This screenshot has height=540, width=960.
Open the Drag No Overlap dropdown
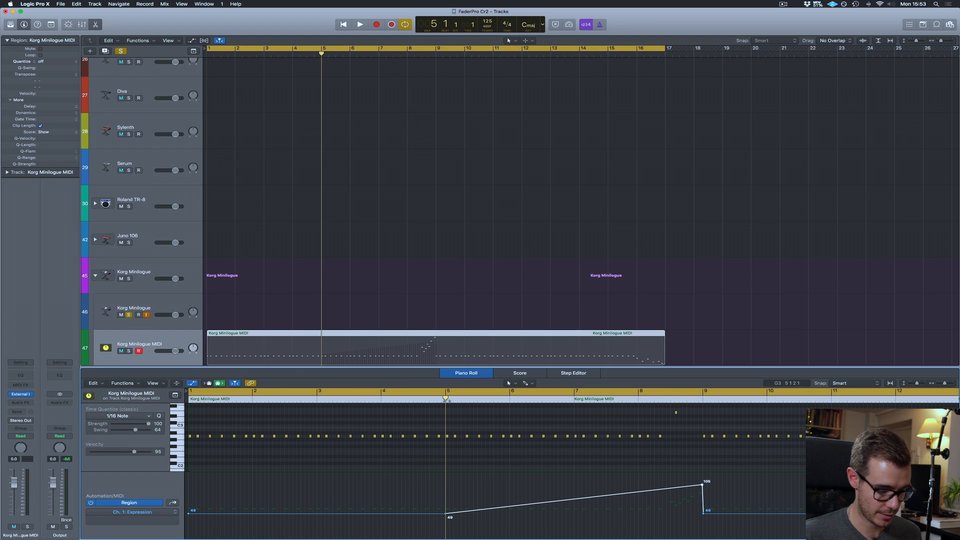[x=835, y=40]
